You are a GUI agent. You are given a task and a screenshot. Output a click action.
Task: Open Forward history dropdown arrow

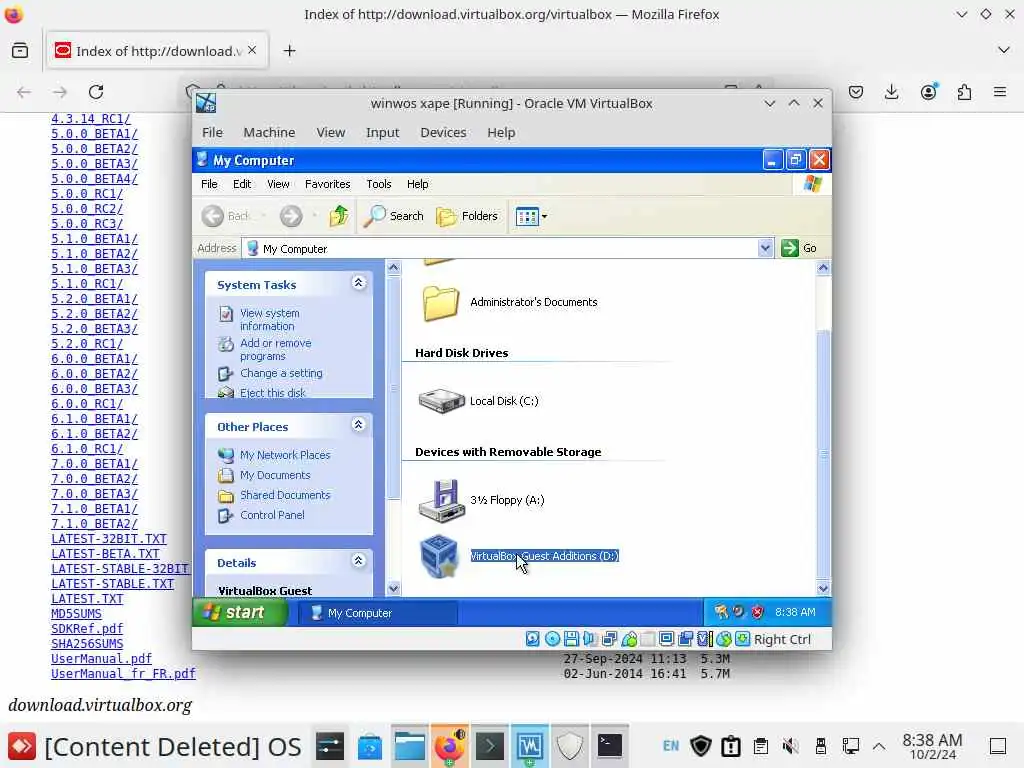[x=315, y=216]
